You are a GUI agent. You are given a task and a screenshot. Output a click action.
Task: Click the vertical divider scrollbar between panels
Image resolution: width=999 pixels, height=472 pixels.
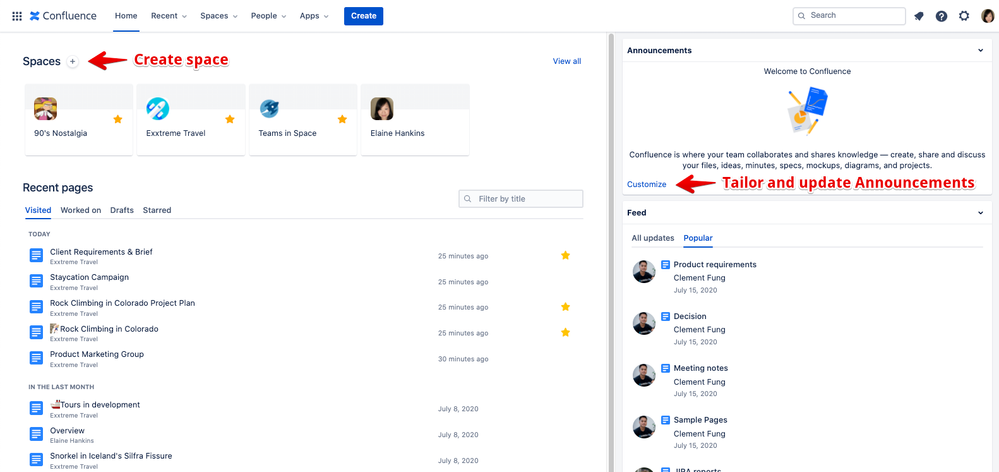(610, 252)
